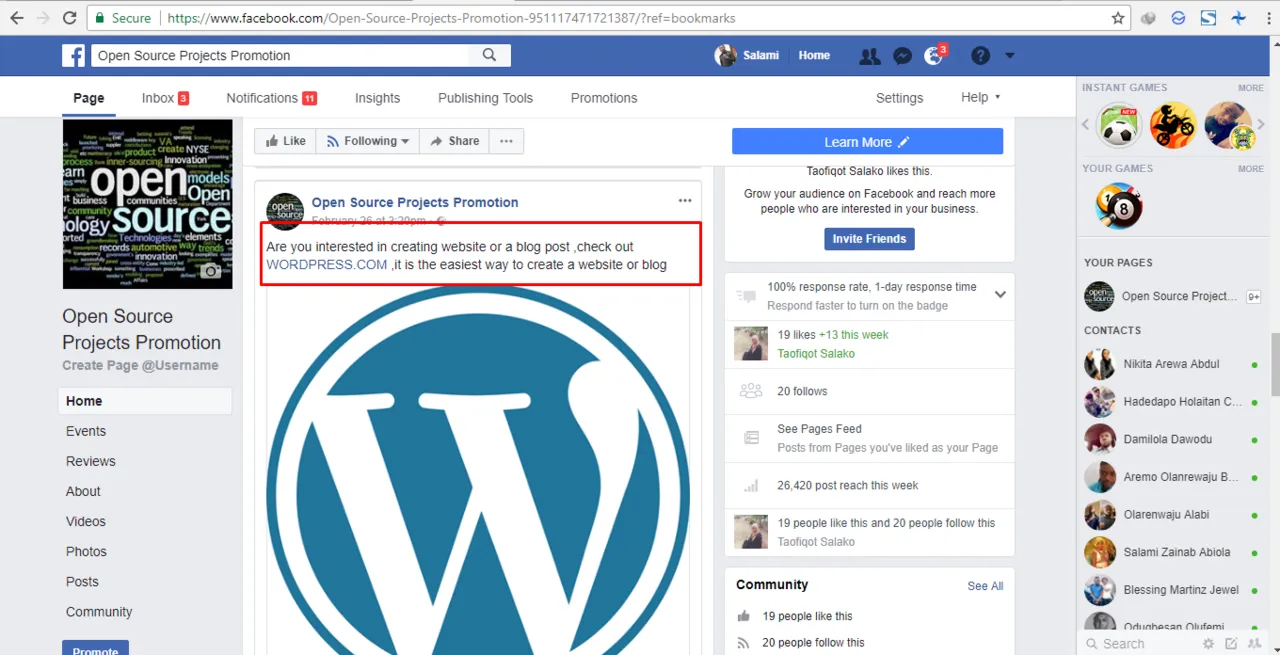The width and height of the screenshot is (1280, 655).
Task: Open chat with Damilola Dawodu
Action: click(x=1171, y=439)
